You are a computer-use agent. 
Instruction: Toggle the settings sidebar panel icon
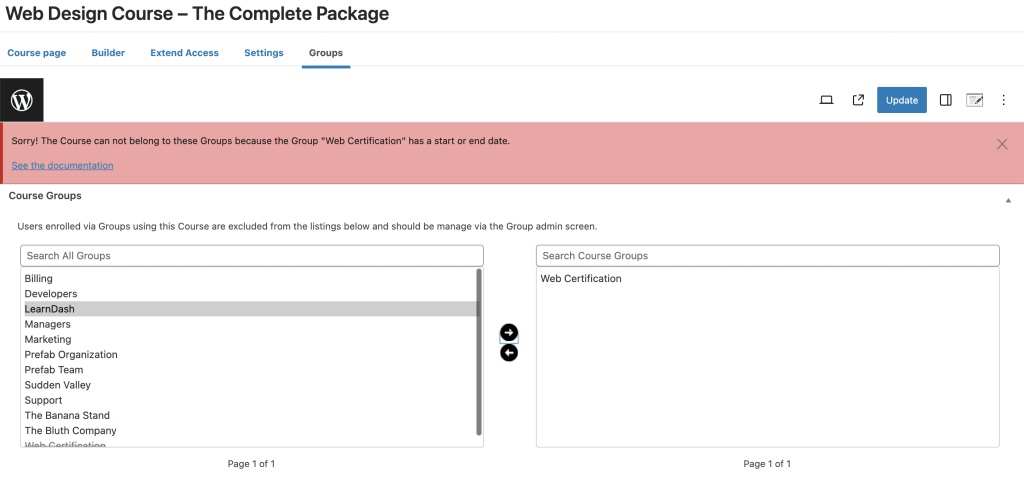(945, 100)
